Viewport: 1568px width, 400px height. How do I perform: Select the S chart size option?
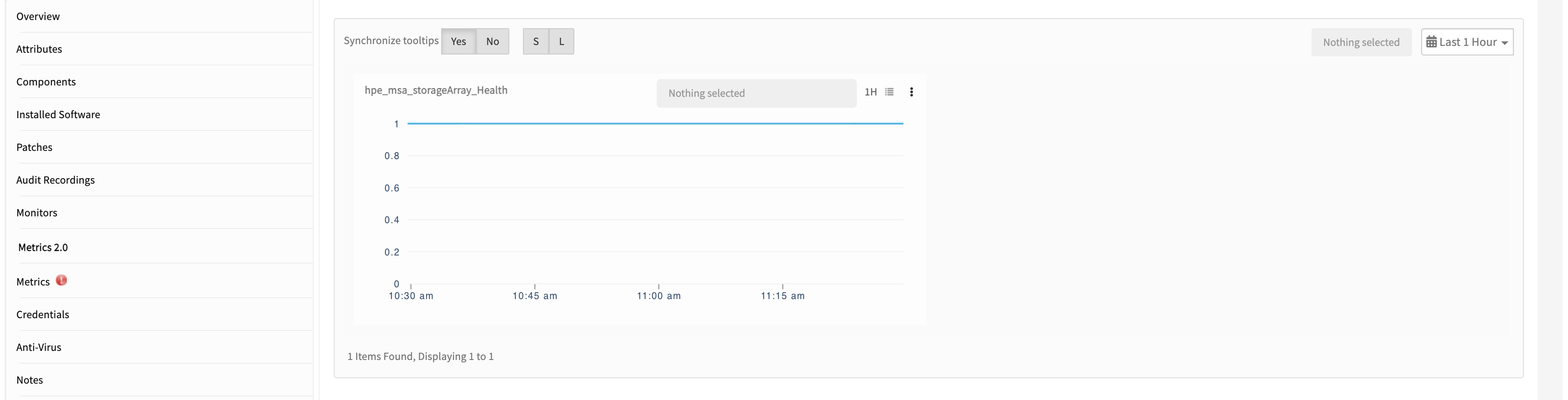click(x=536, y=41)
